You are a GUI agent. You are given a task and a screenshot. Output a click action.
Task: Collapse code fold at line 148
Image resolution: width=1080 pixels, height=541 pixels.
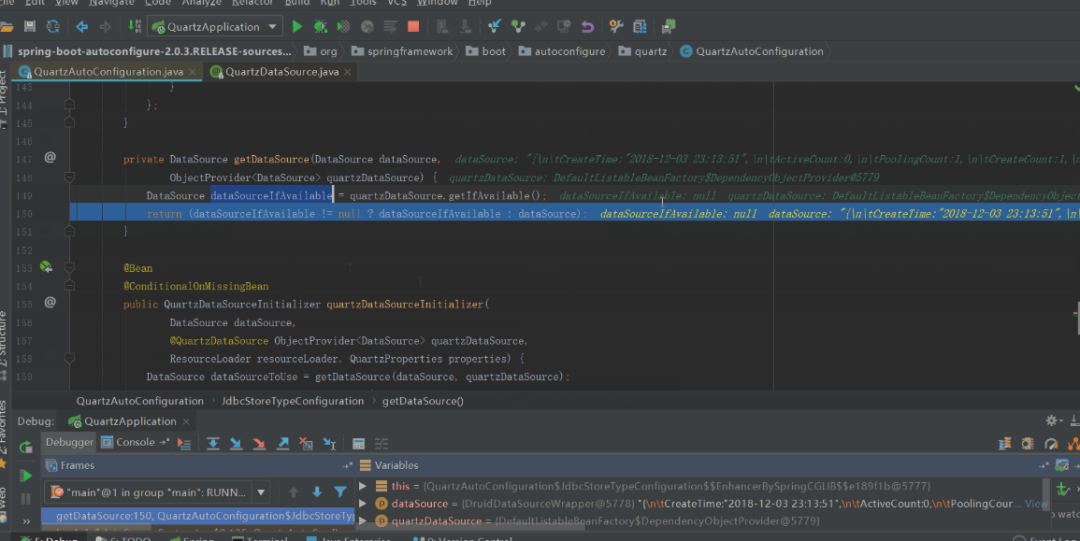coord(70,178)
